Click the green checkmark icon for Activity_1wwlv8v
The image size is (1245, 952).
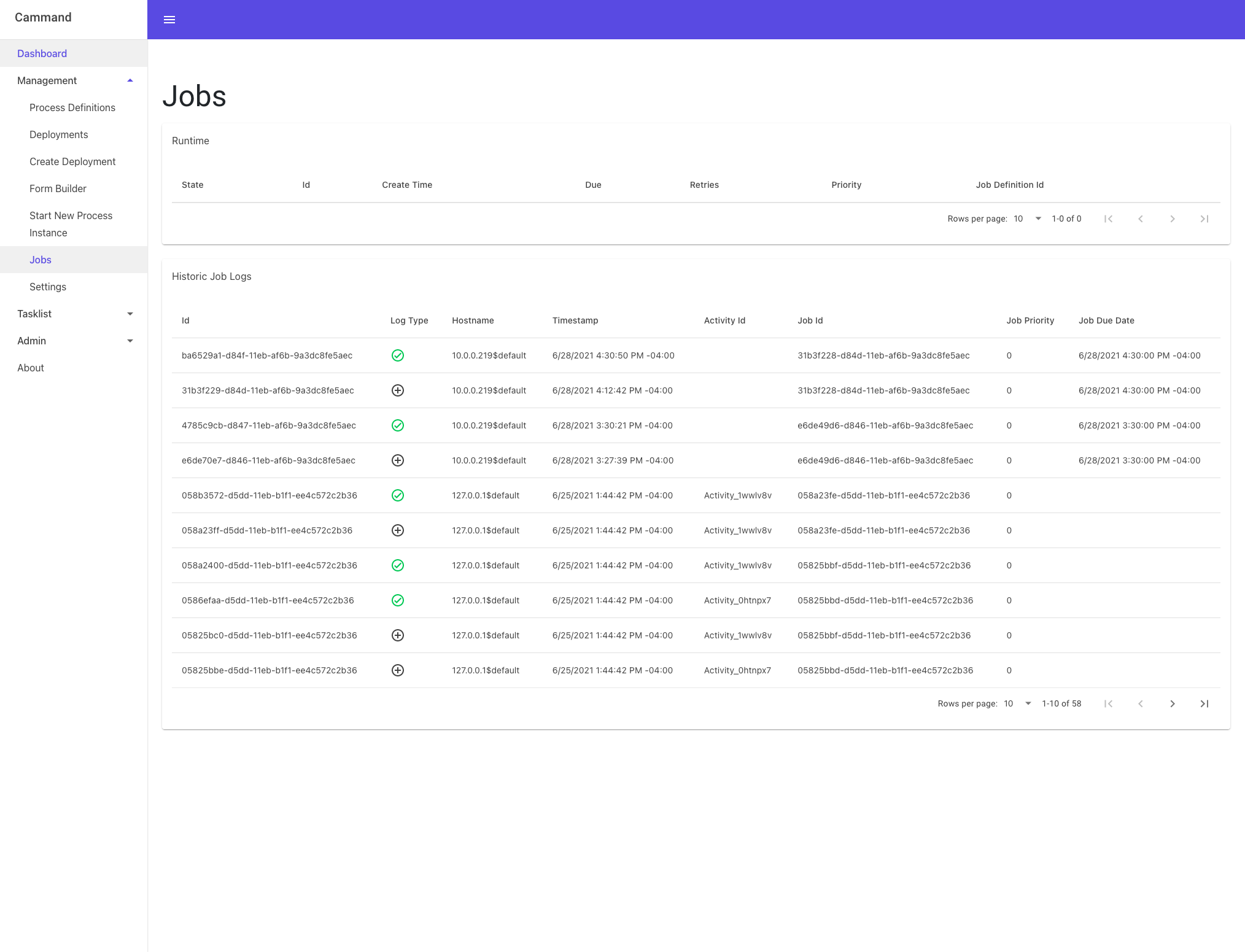pyautogui.click(x=398, y=495)
